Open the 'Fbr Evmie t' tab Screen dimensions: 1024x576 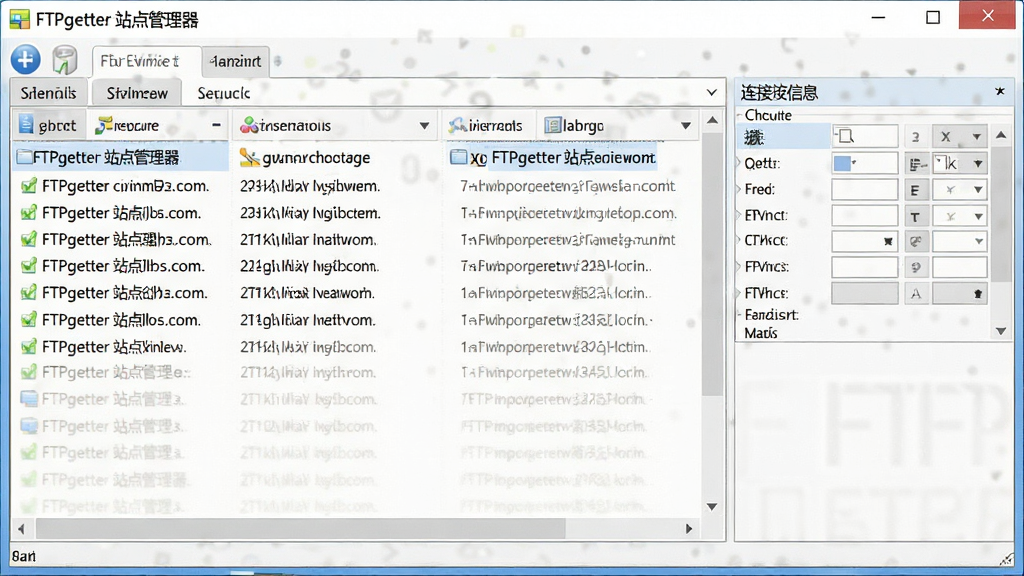coord(146,61)
